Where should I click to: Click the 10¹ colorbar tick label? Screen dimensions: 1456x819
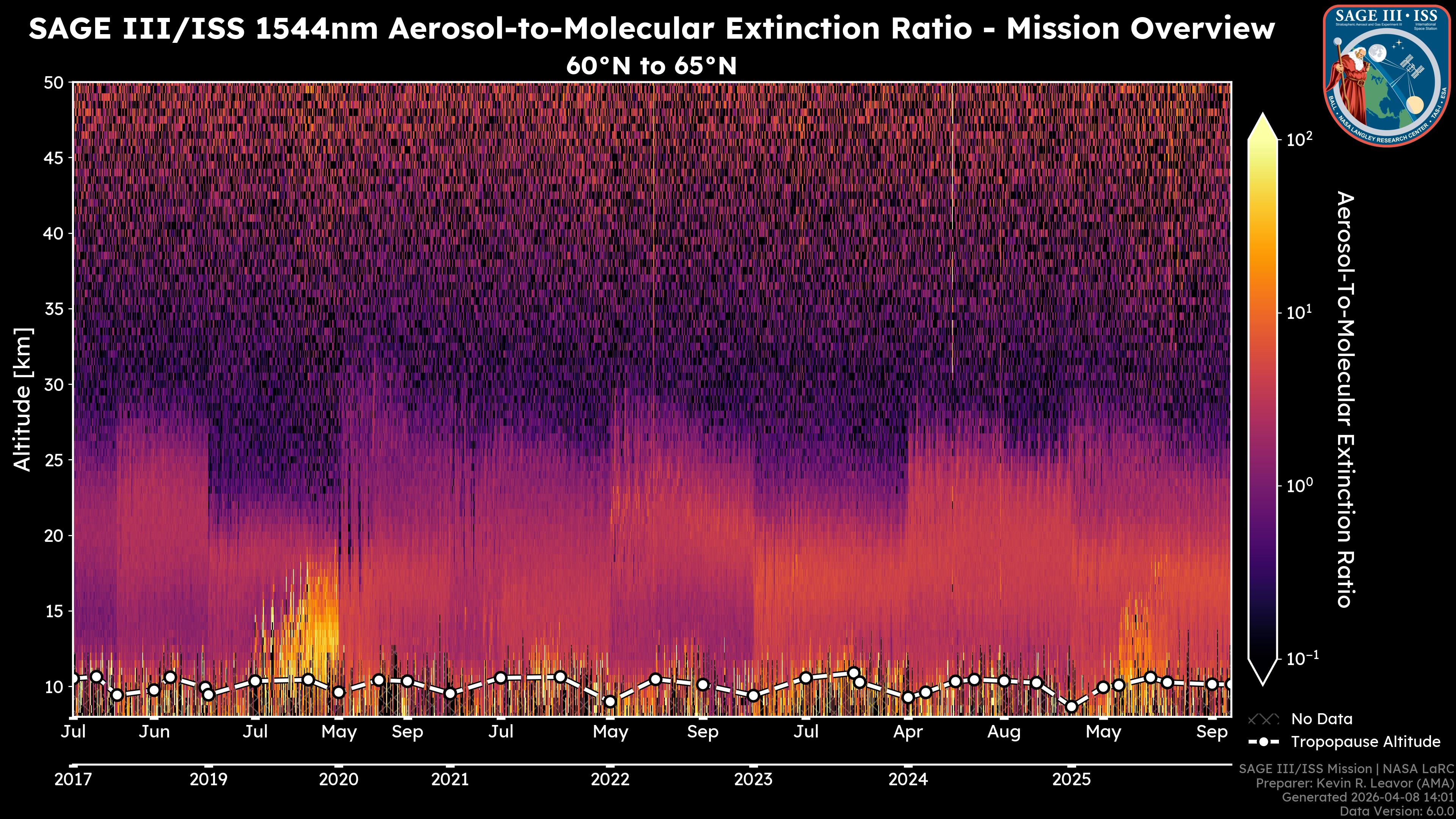tap(1300, 312)
